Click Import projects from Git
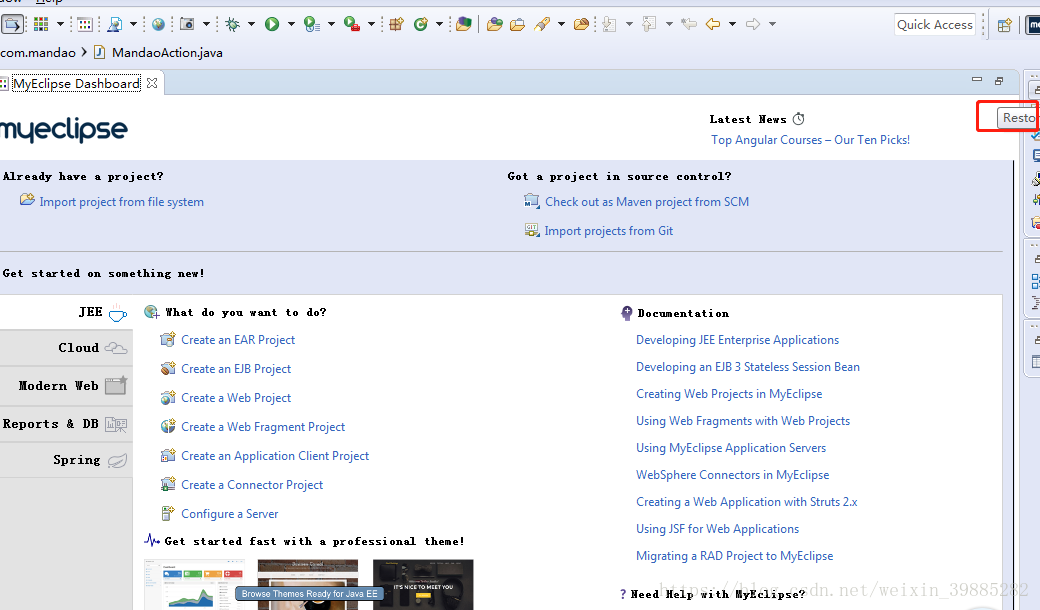This screenshot has width=1040, height=610. tap(608, 231)
